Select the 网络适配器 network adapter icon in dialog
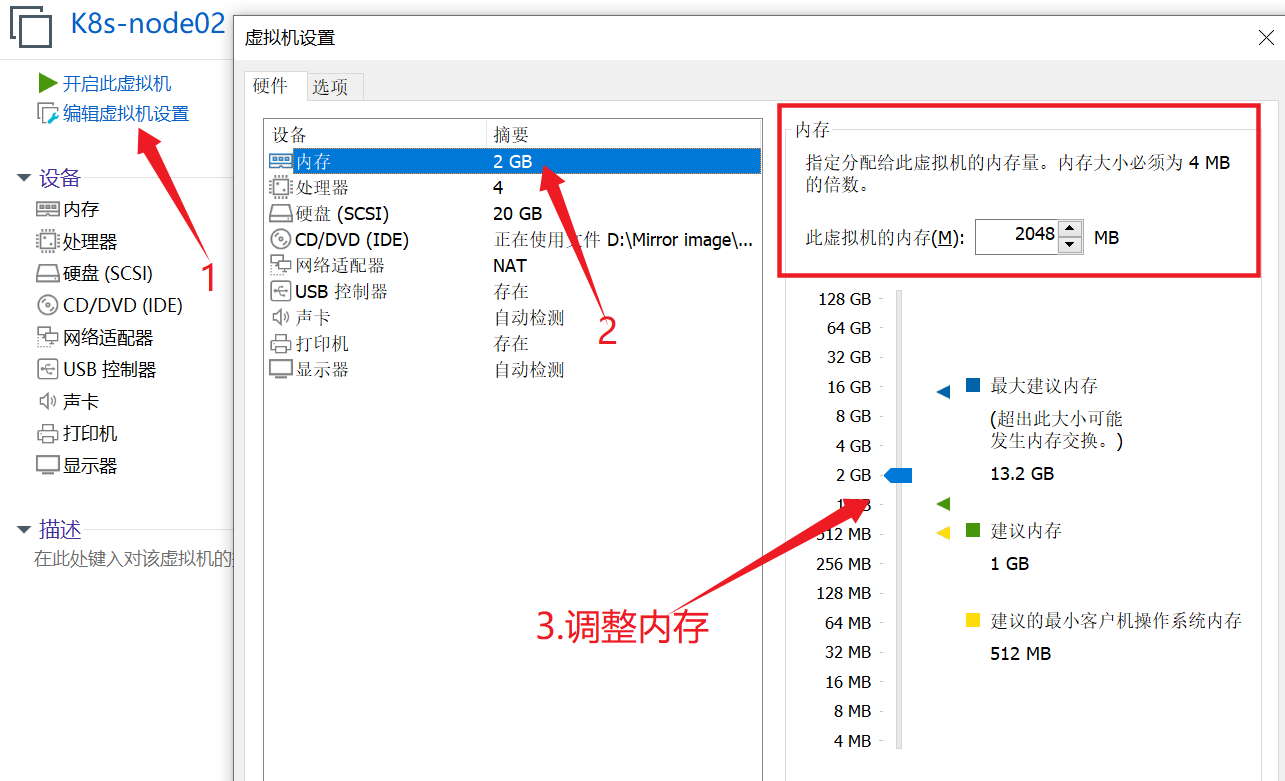 click(280, 266)
